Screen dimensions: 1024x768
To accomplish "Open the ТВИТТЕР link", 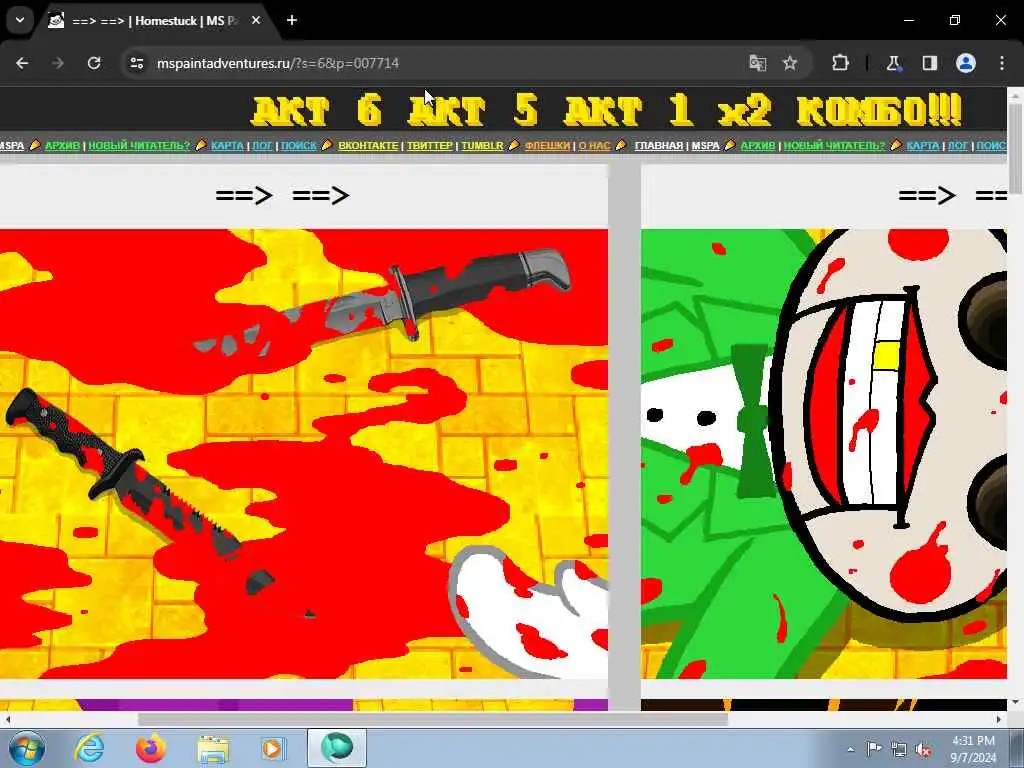I will tap(430, 146).
